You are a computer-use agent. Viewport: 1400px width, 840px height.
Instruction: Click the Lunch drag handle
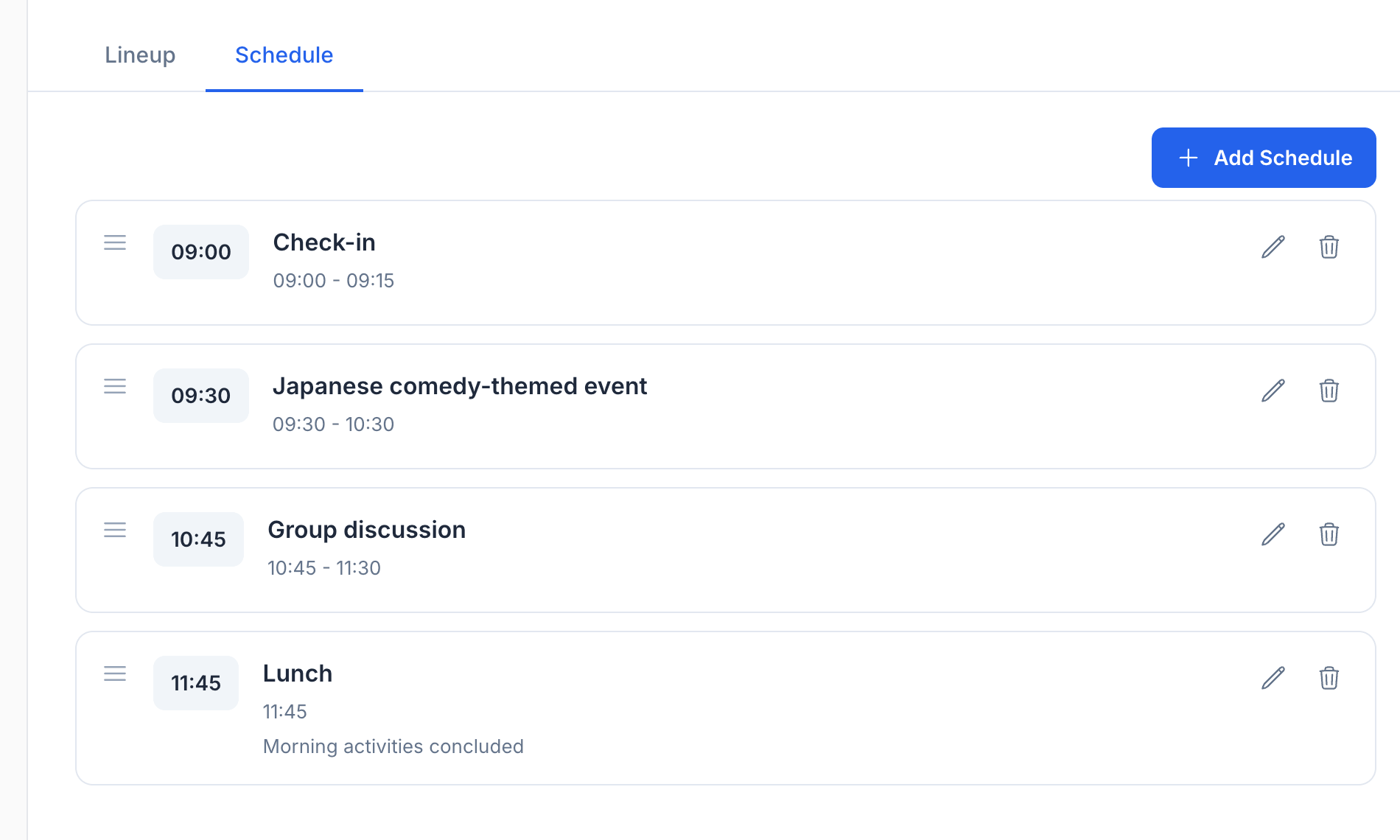pyautogui.click(x=115, y=673)
